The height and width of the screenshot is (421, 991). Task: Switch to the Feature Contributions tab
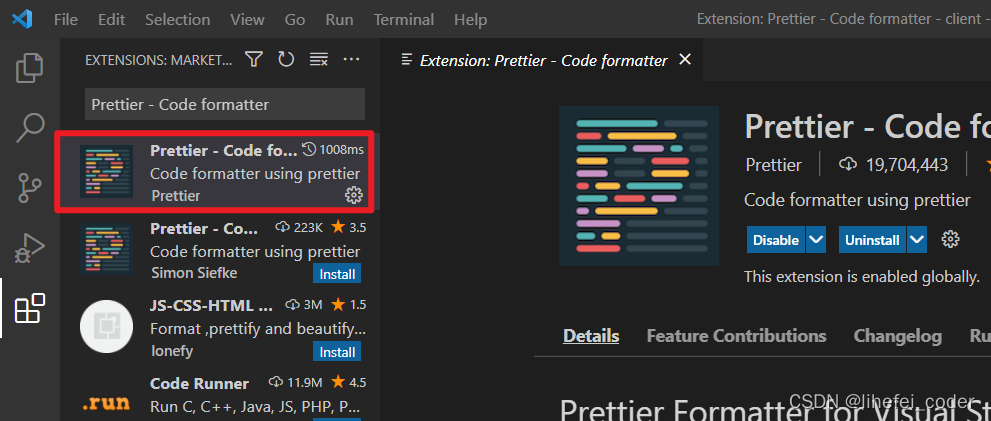tap(736, 336)
